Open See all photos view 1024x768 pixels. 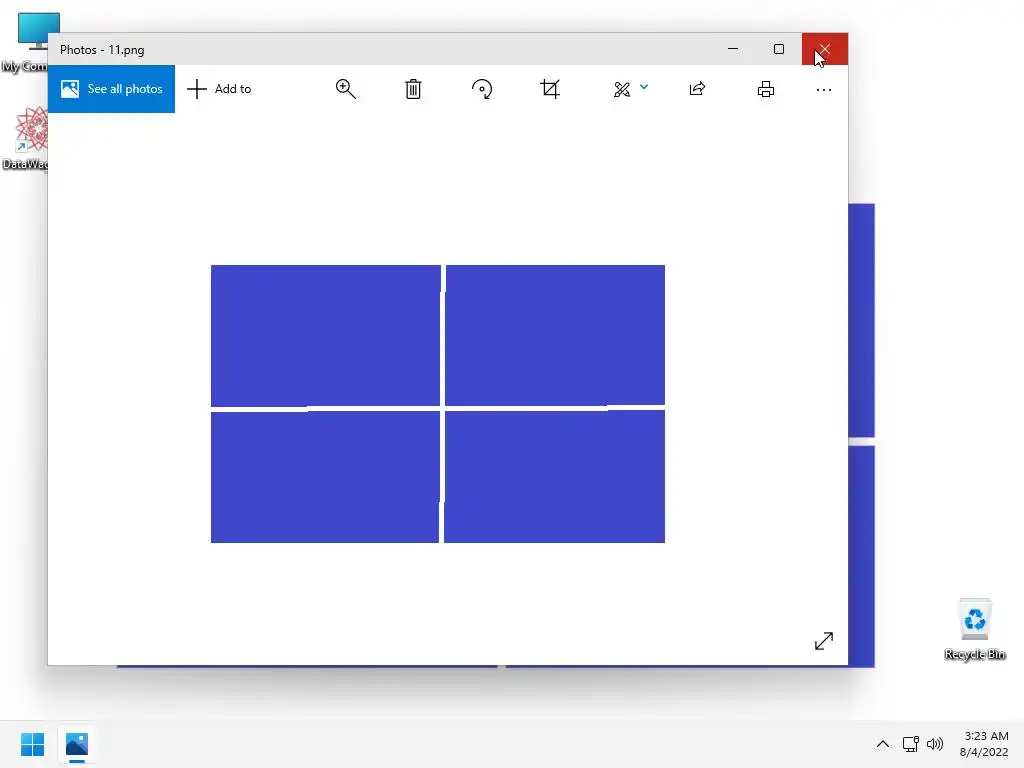click(111, 89)
